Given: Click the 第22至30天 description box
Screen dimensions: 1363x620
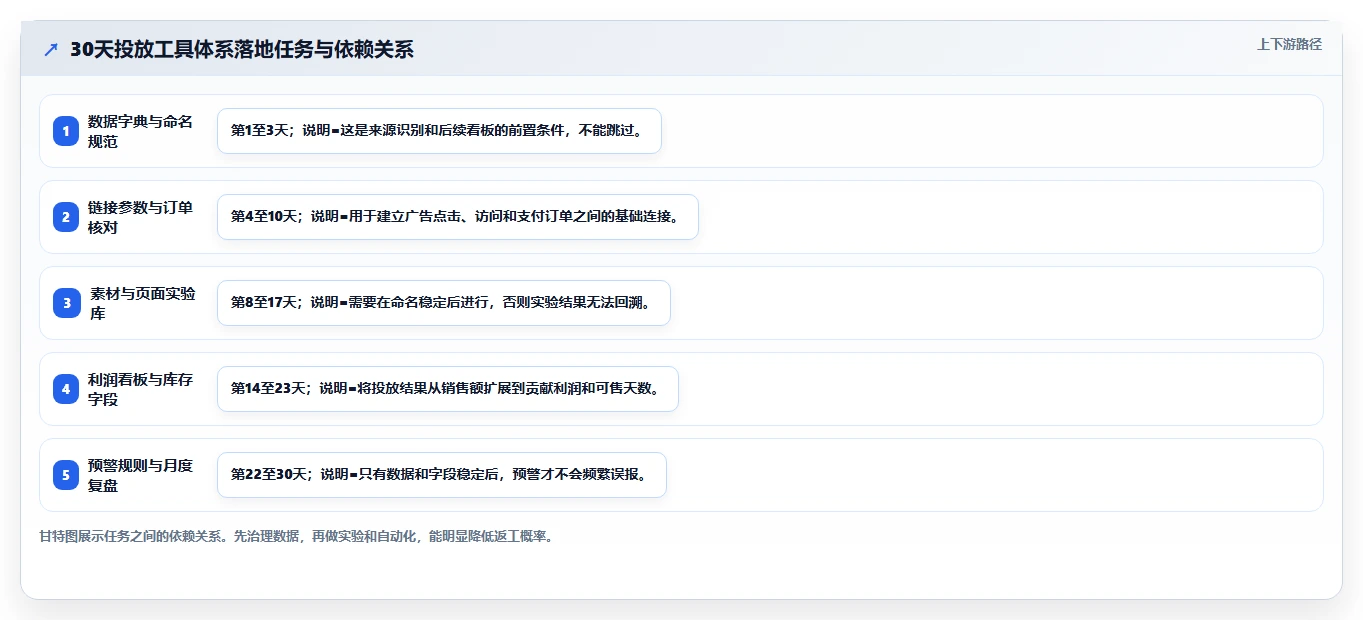Looking at the screenshot, I should [x=441, y=475].
